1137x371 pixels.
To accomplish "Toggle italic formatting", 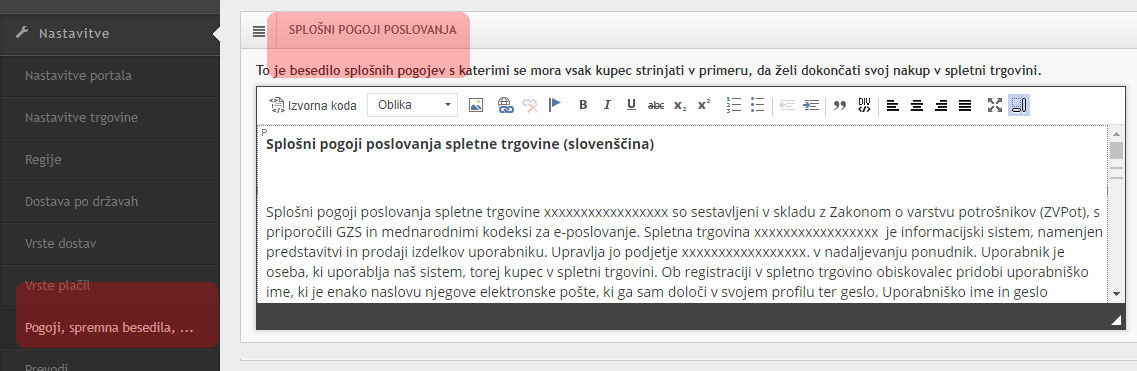I will click(607, 105).
